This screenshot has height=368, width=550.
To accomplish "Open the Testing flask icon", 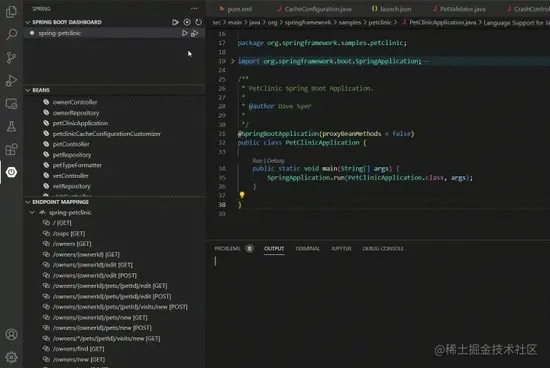I will pyautogui.click(x=11, y=126).
